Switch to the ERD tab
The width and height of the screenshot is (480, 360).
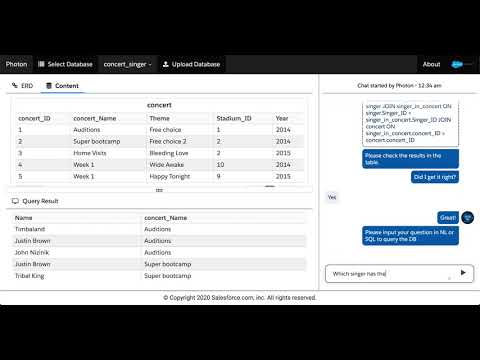pyautogui.click(x=23, y=86)
